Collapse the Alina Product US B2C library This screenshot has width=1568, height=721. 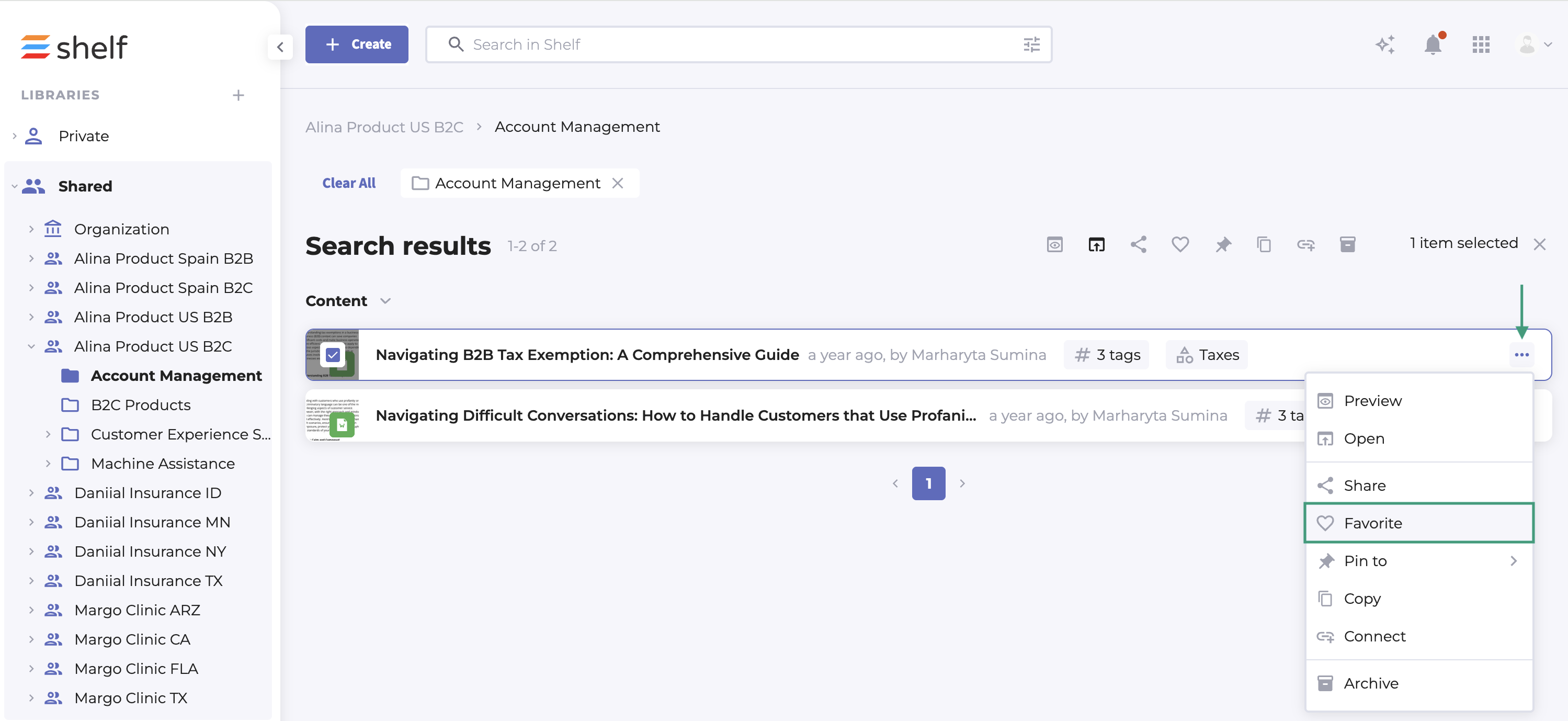pyautogui.click(x=31, y=346)
